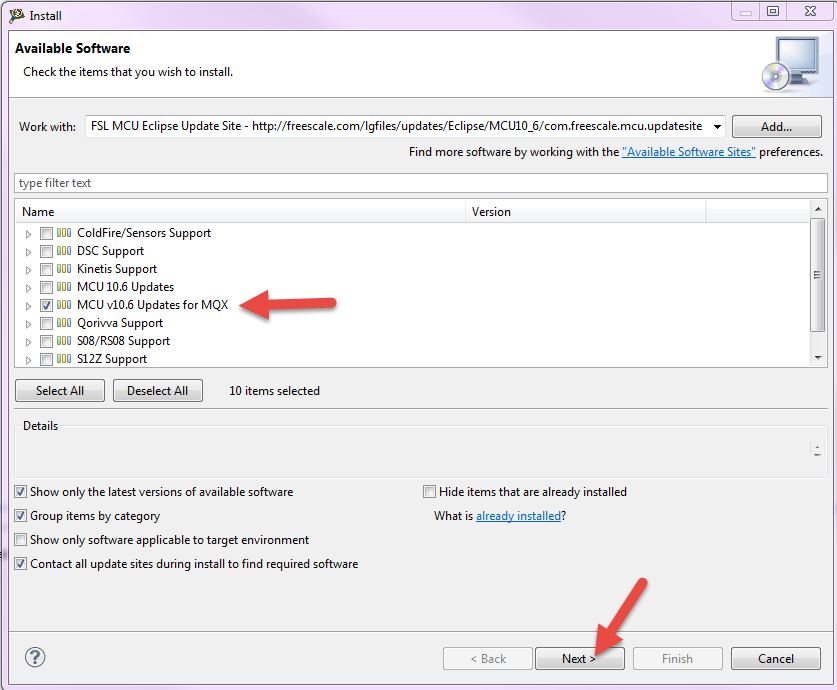This screenshot has height=690, width=837.
Task: Check the DSC Support checkbox
Action: click(46, 251)
